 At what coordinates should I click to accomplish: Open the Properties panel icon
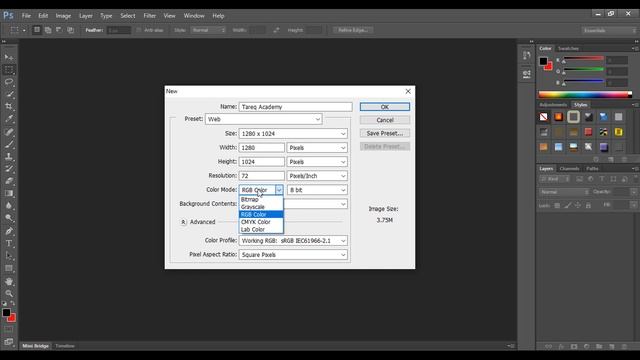(x=527, y=74)
